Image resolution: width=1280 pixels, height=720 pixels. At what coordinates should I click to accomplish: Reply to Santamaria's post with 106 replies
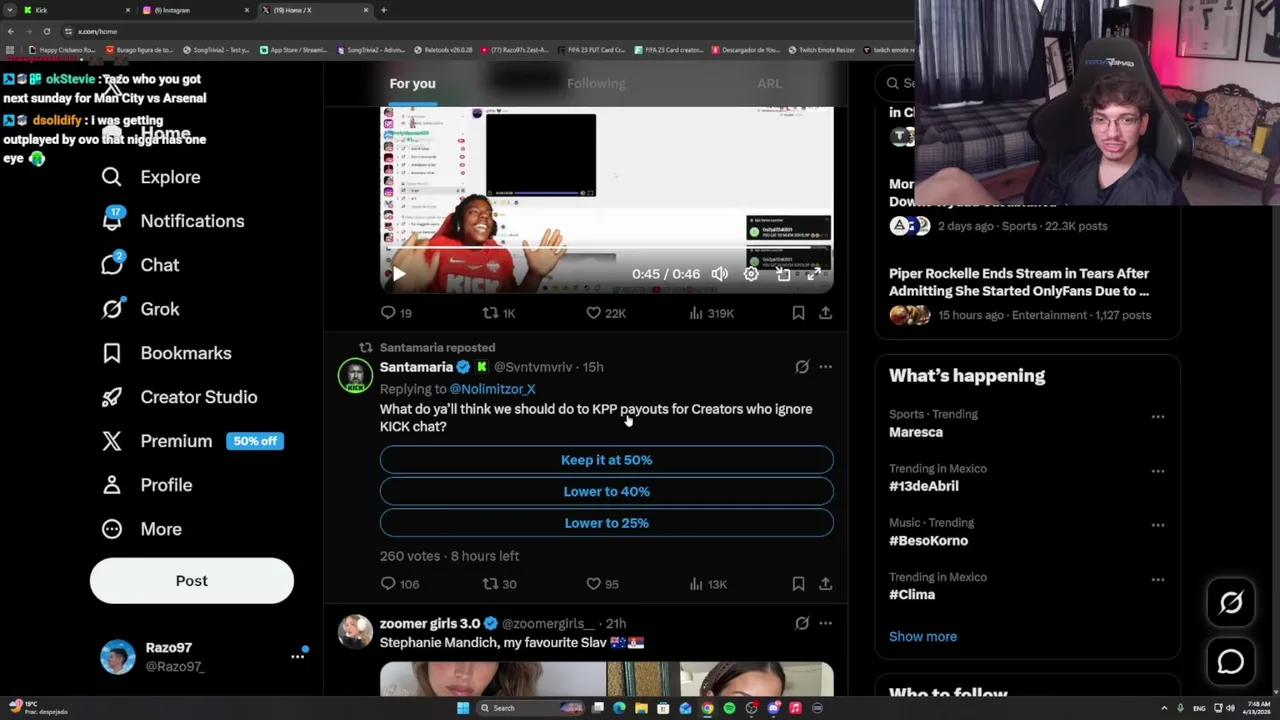coord(400,584)
